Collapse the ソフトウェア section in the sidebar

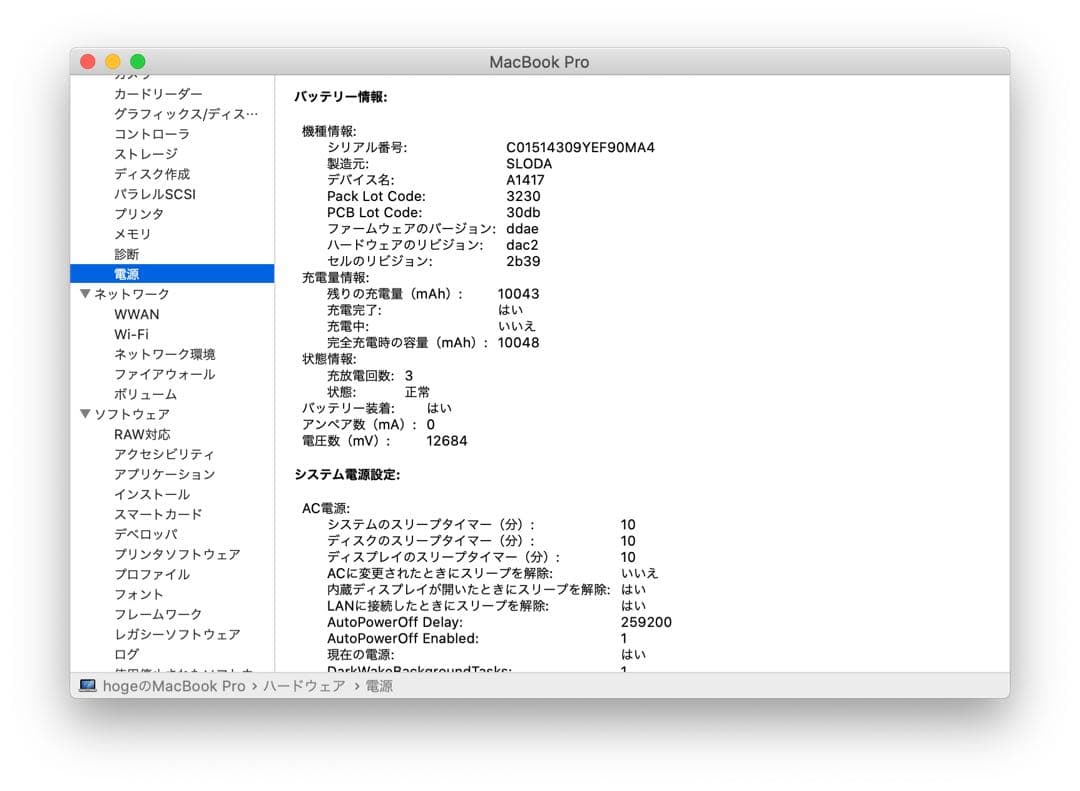[85, 414]
